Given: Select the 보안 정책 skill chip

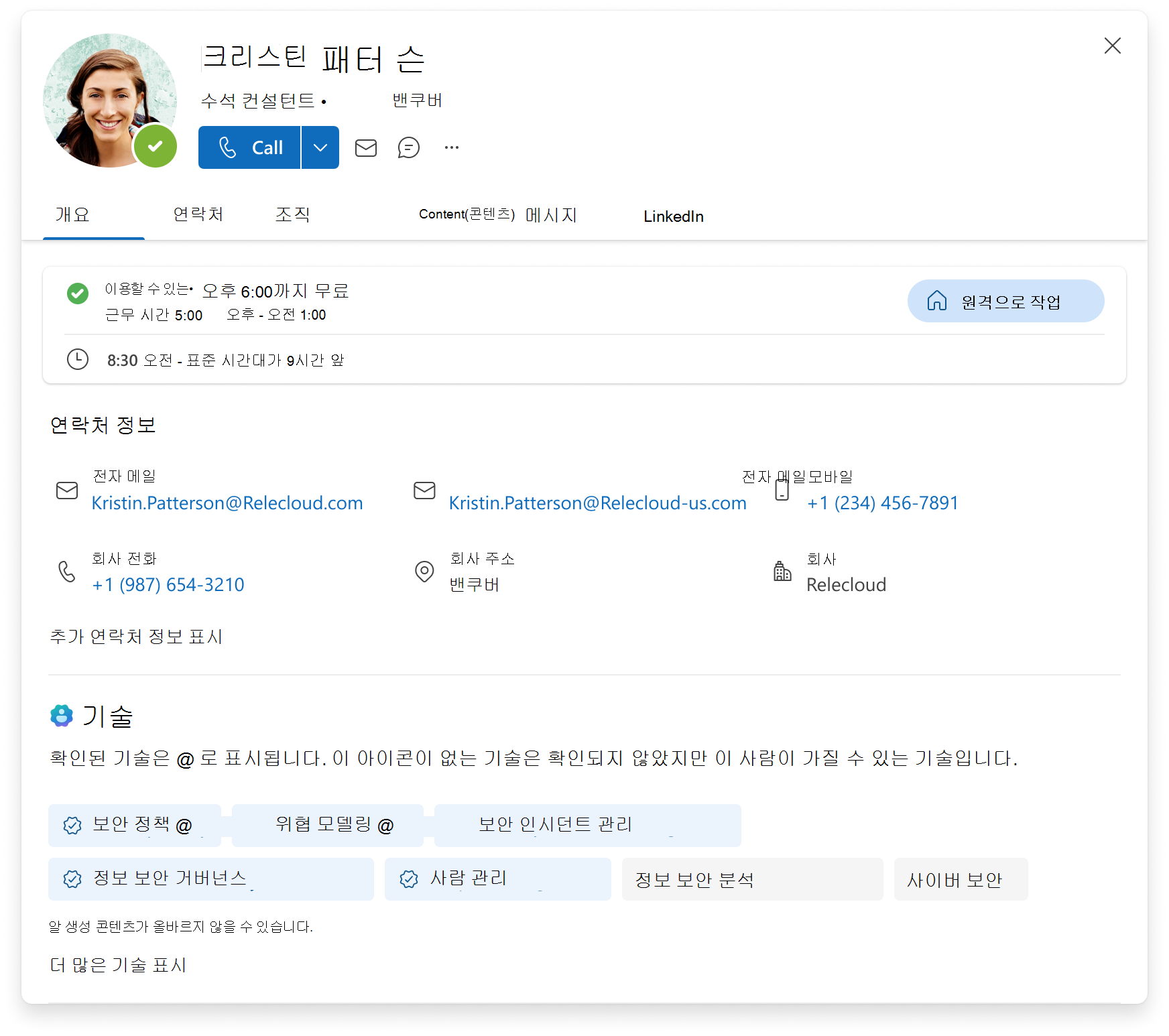Looking at the screenshot, I should 135,826.
